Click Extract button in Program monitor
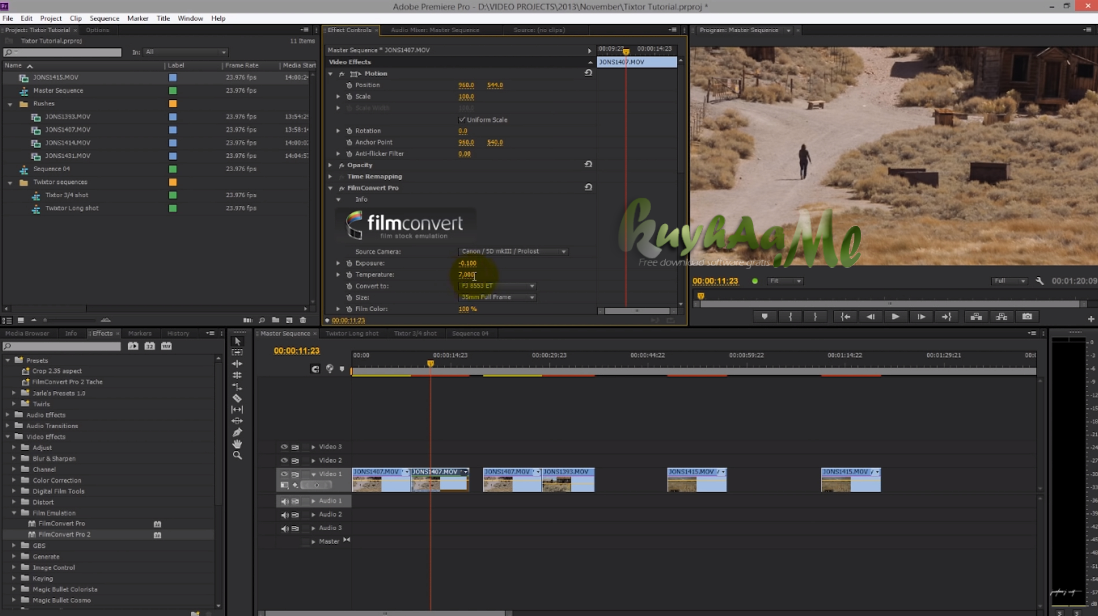 click(x=1001, y=317)
